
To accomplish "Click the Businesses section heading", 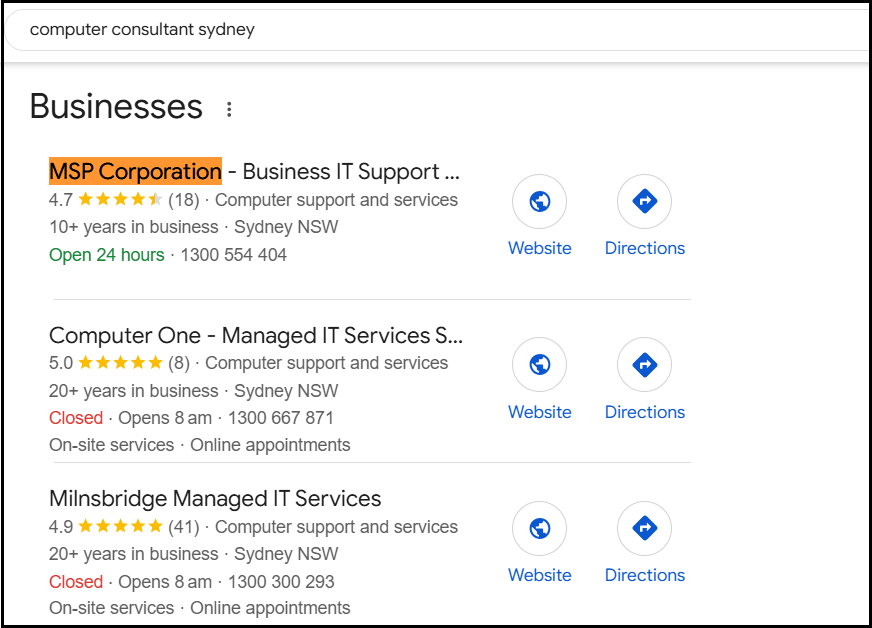I will pos(116,106).
